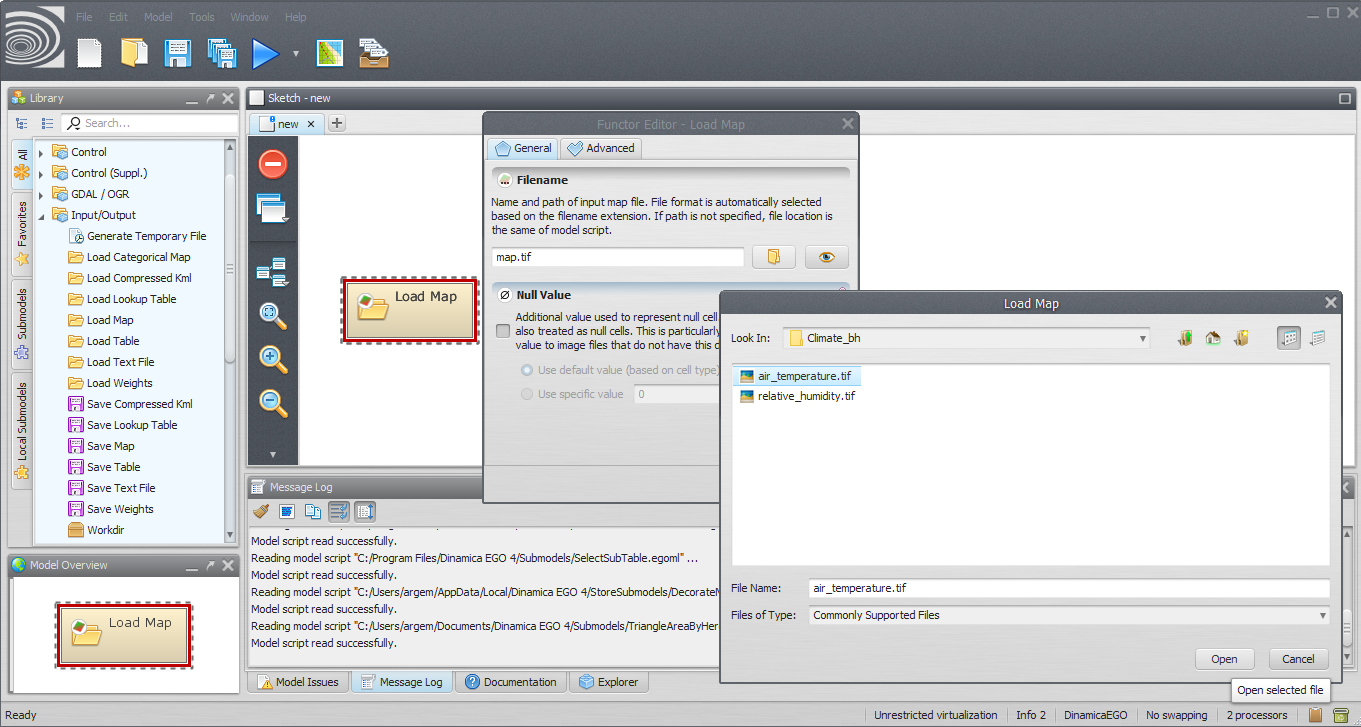Click the clear log broom icon
This screenshot has height=727, width=1361.
(x=261, y=511)
